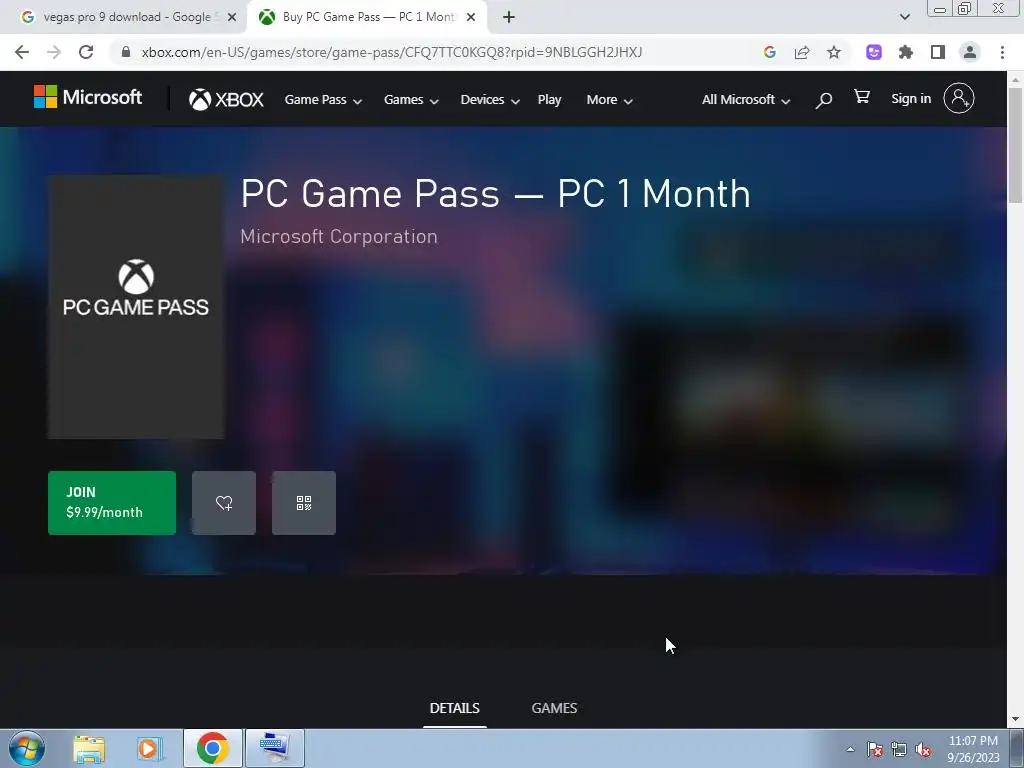The image size is (1024, 768).
Task: Click the browser forward arrow
Action: pos(54,52)
